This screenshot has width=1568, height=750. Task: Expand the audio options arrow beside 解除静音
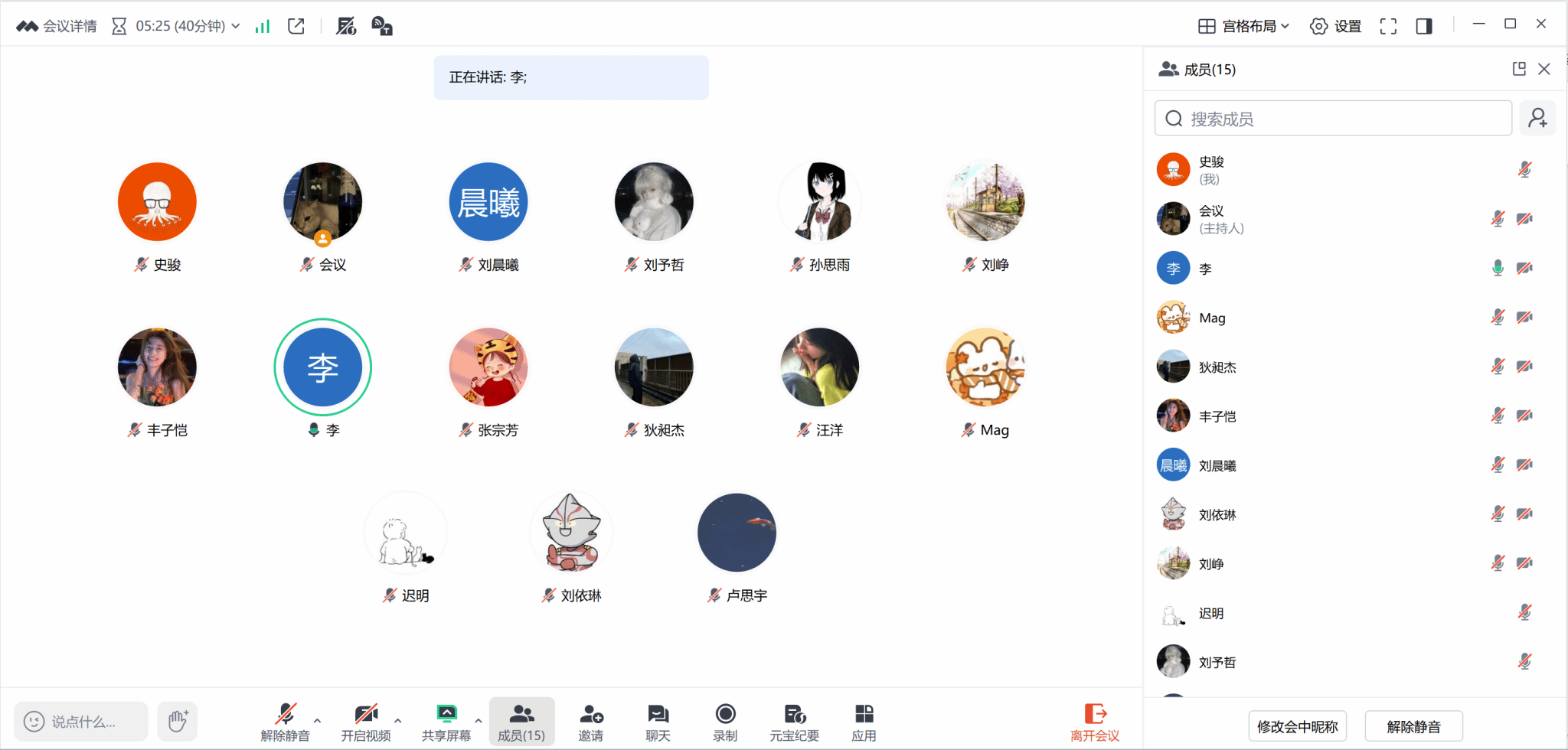[x=318, y=720]
